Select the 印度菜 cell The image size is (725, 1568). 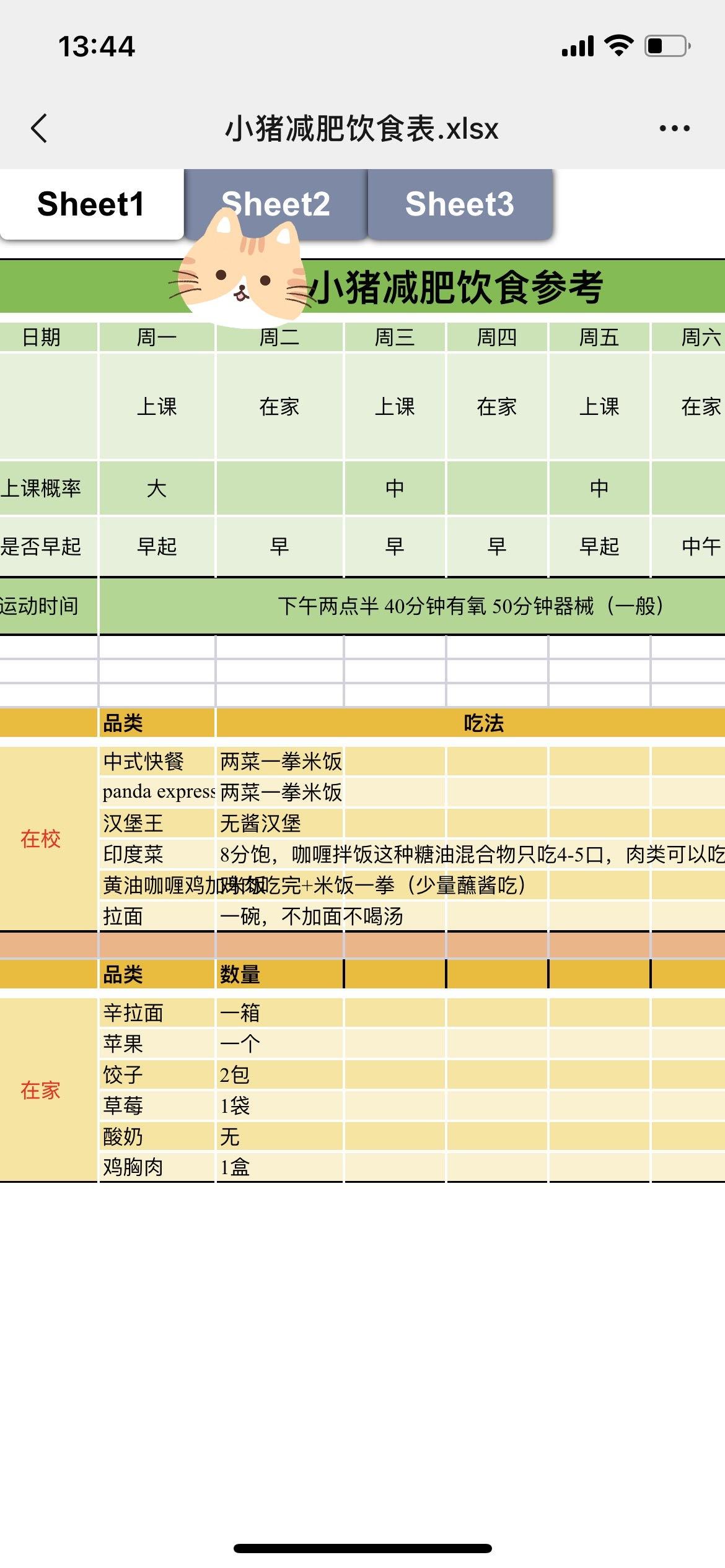(x=157, y=854)
